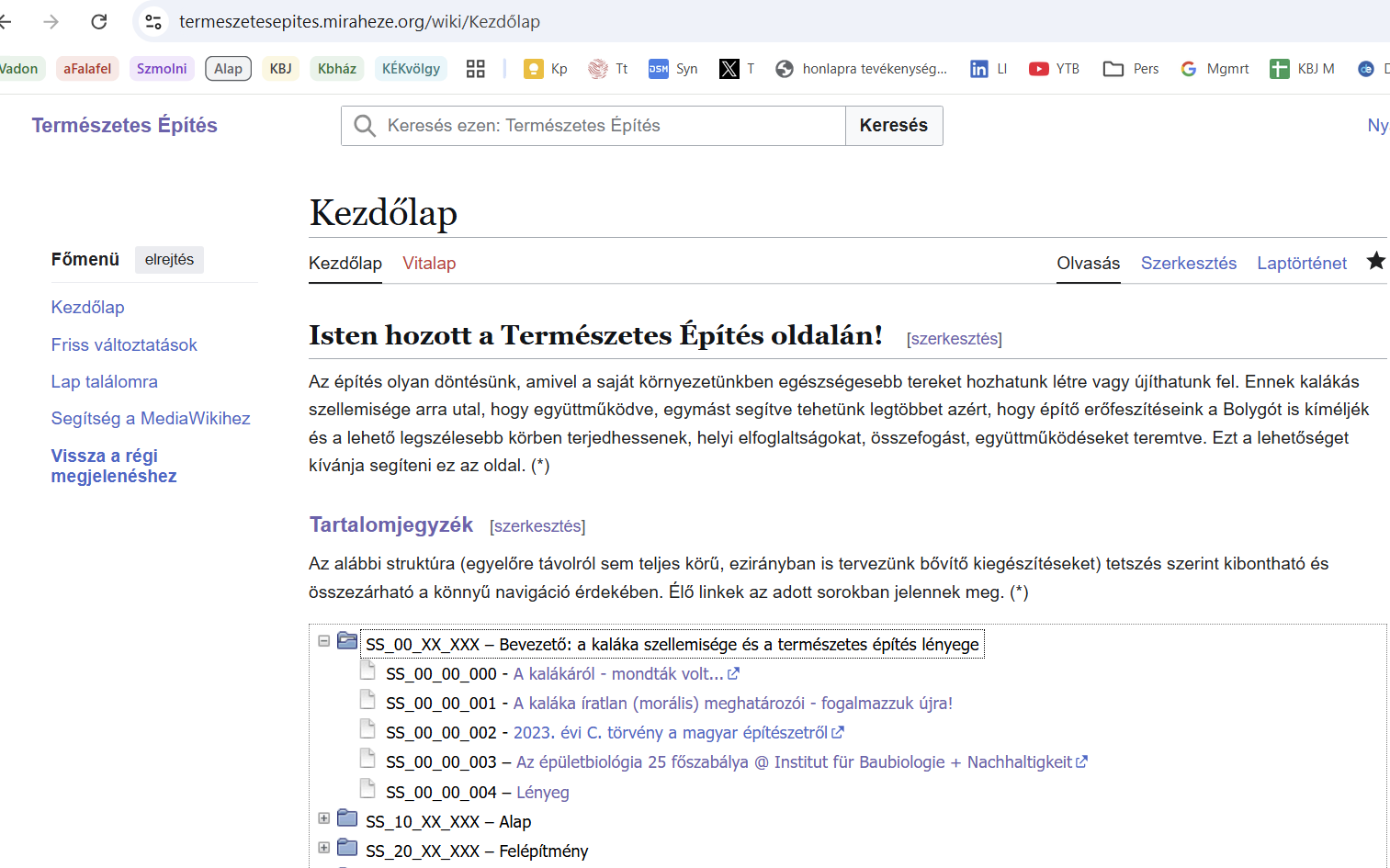The width and height of the screenshot is (1390, 868).
Task: Click the magnifier icon in wiki search
Action: pyautogui.click(x=365, y=126)
